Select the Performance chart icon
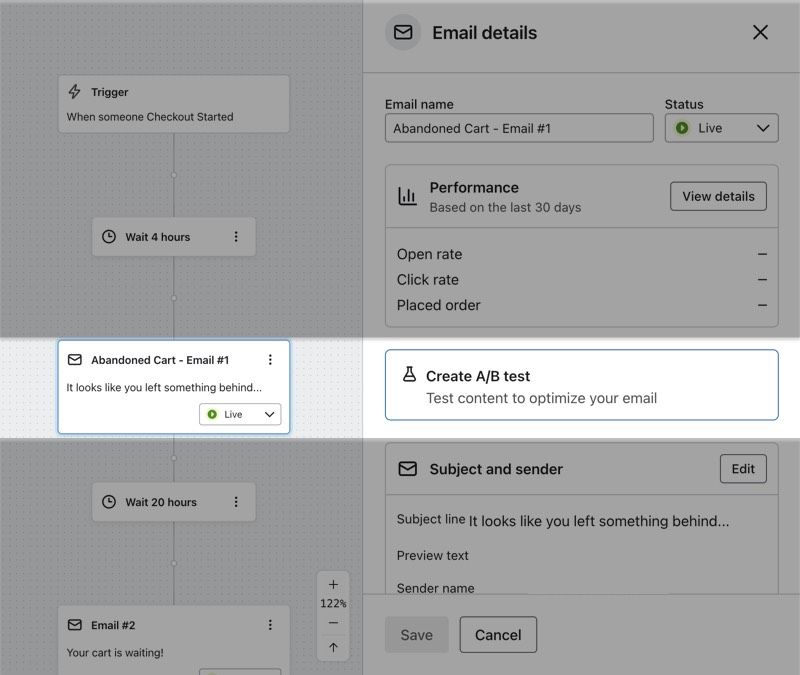This screenshot has height=675, width=800. (408, 196)
